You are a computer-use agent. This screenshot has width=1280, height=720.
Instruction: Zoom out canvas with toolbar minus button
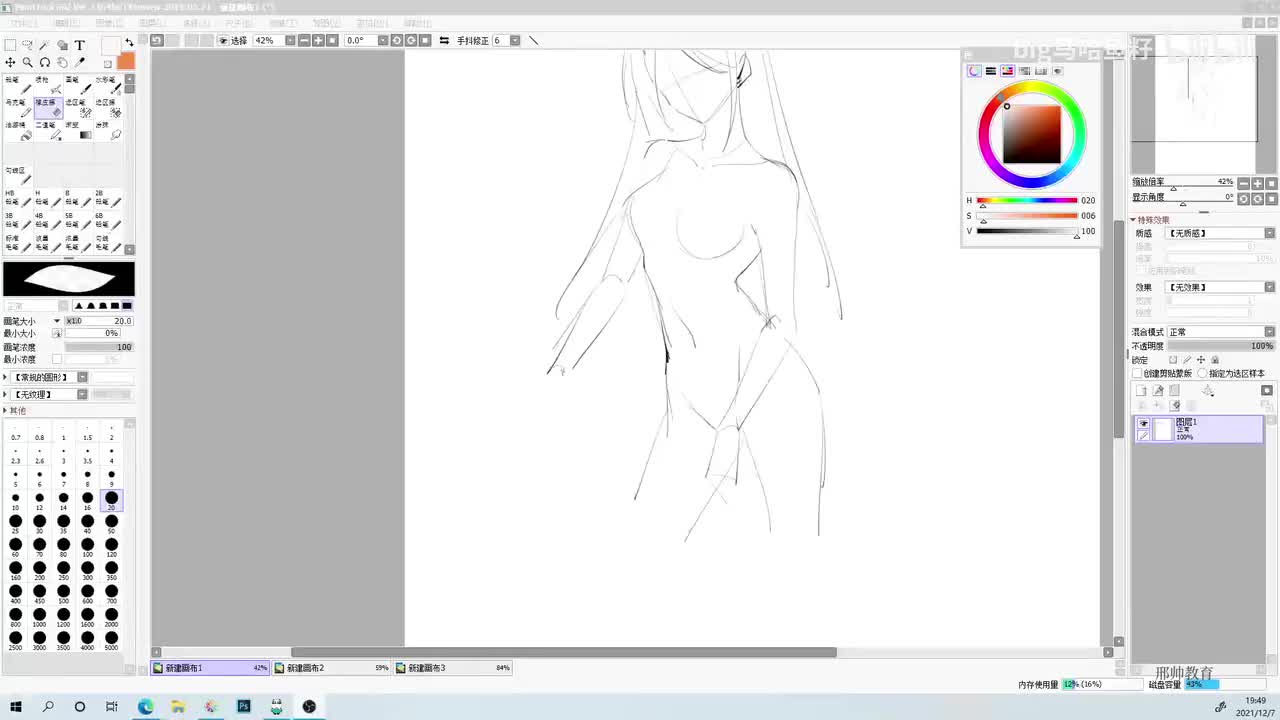point(304,40)
